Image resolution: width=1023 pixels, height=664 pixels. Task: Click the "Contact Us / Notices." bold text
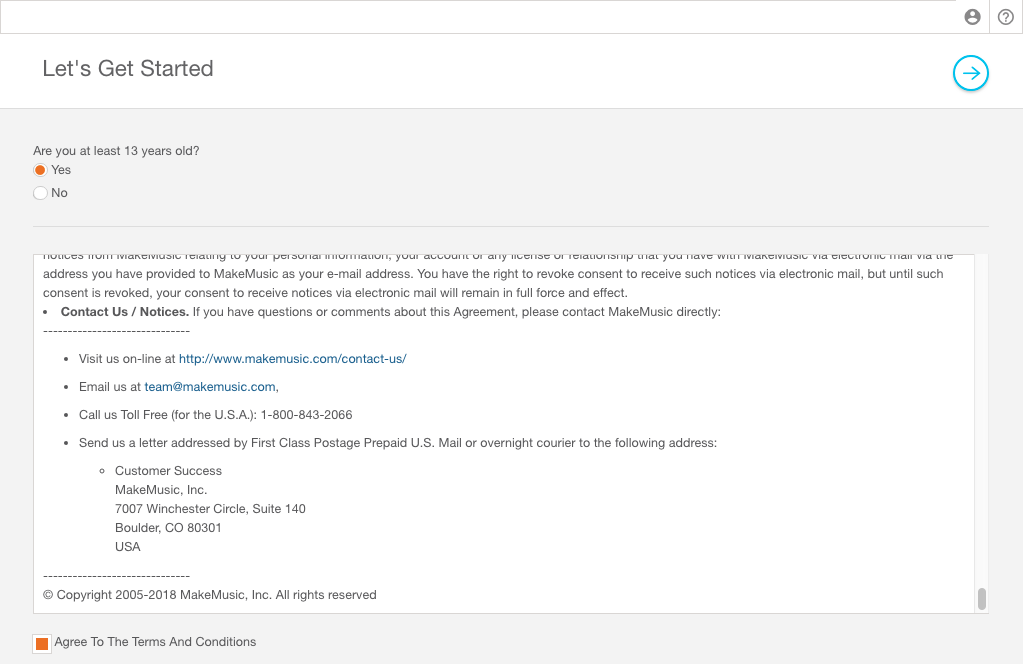tap(125, 312)
